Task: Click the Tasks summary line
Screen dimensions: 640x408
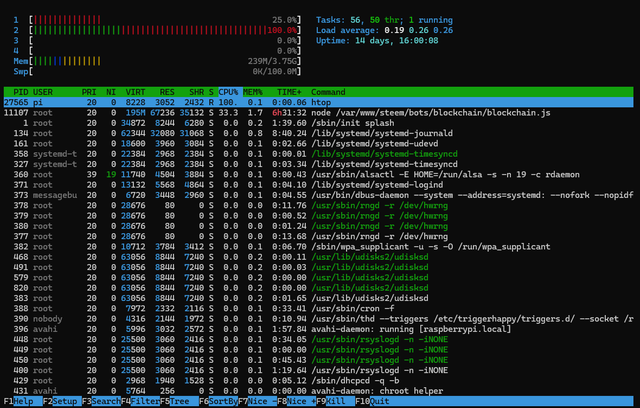Action: [384, 20]
